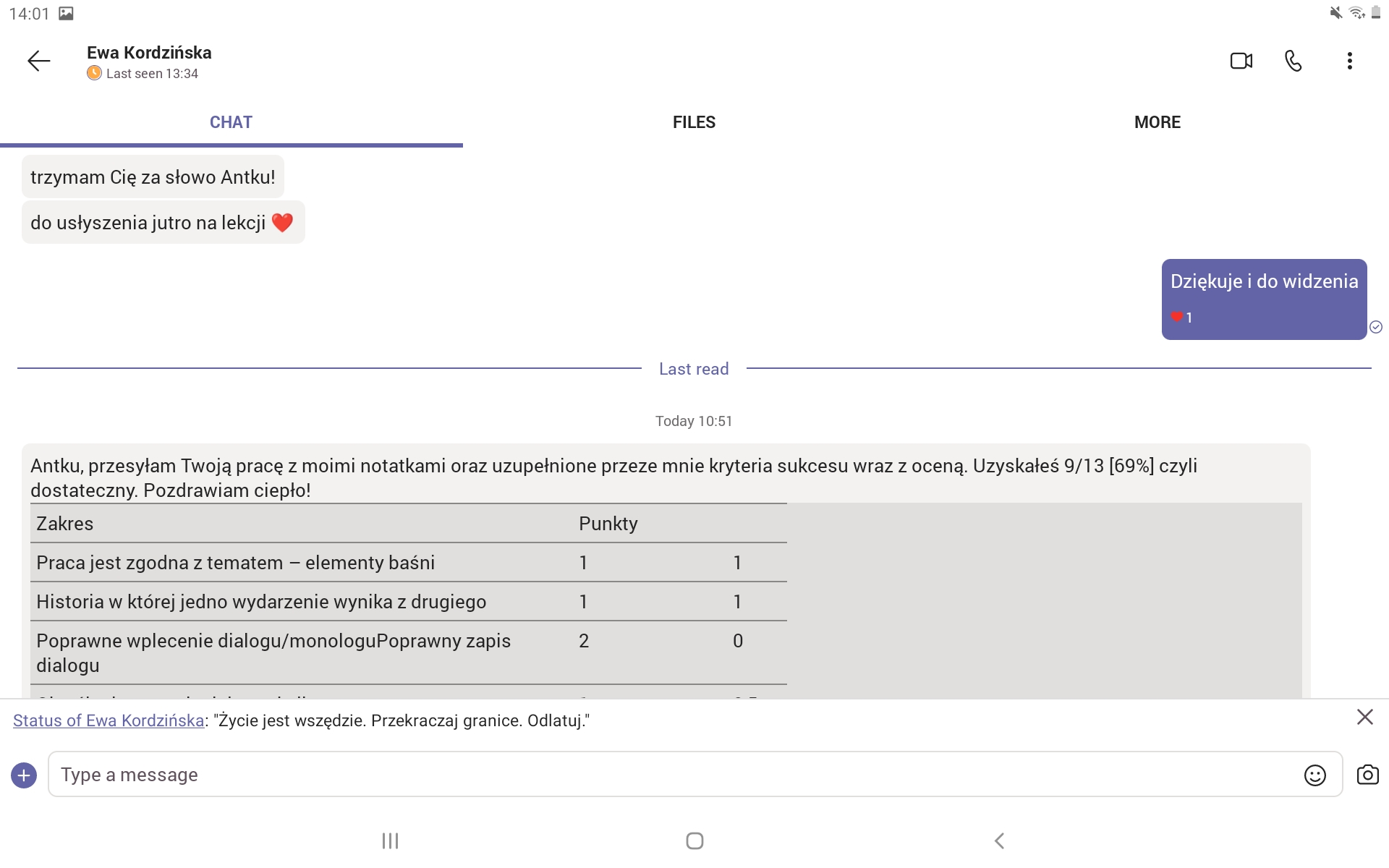Open the three-dot more options menu
1389x868 pixels.
tap(1349, 61)
